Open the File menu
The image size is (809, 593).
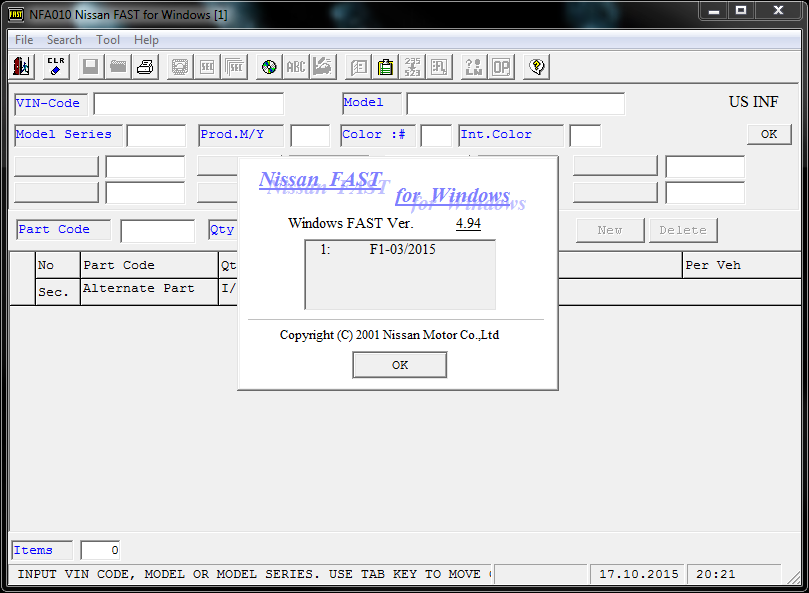24,40
